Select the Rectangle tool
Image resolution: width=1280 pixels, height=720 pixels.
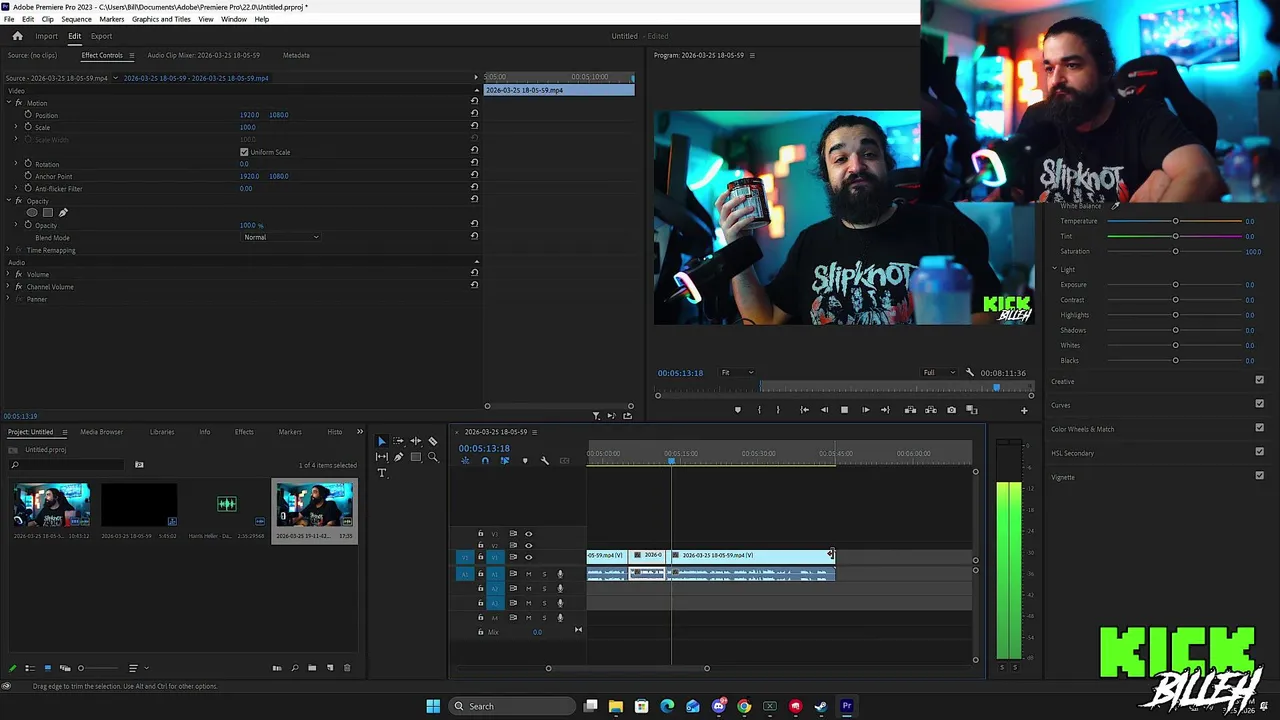[x=415, y=457]
